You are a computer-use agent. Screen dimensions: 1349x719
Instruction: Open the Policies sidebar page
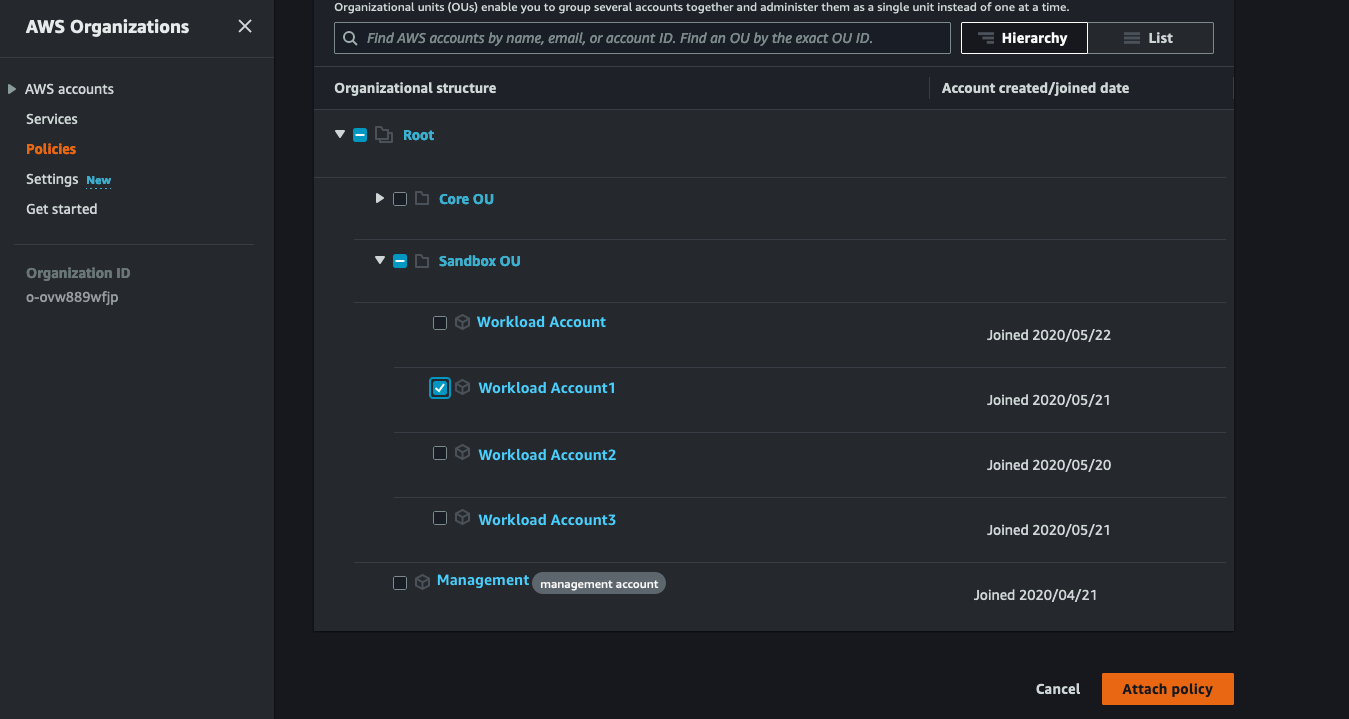51,148
